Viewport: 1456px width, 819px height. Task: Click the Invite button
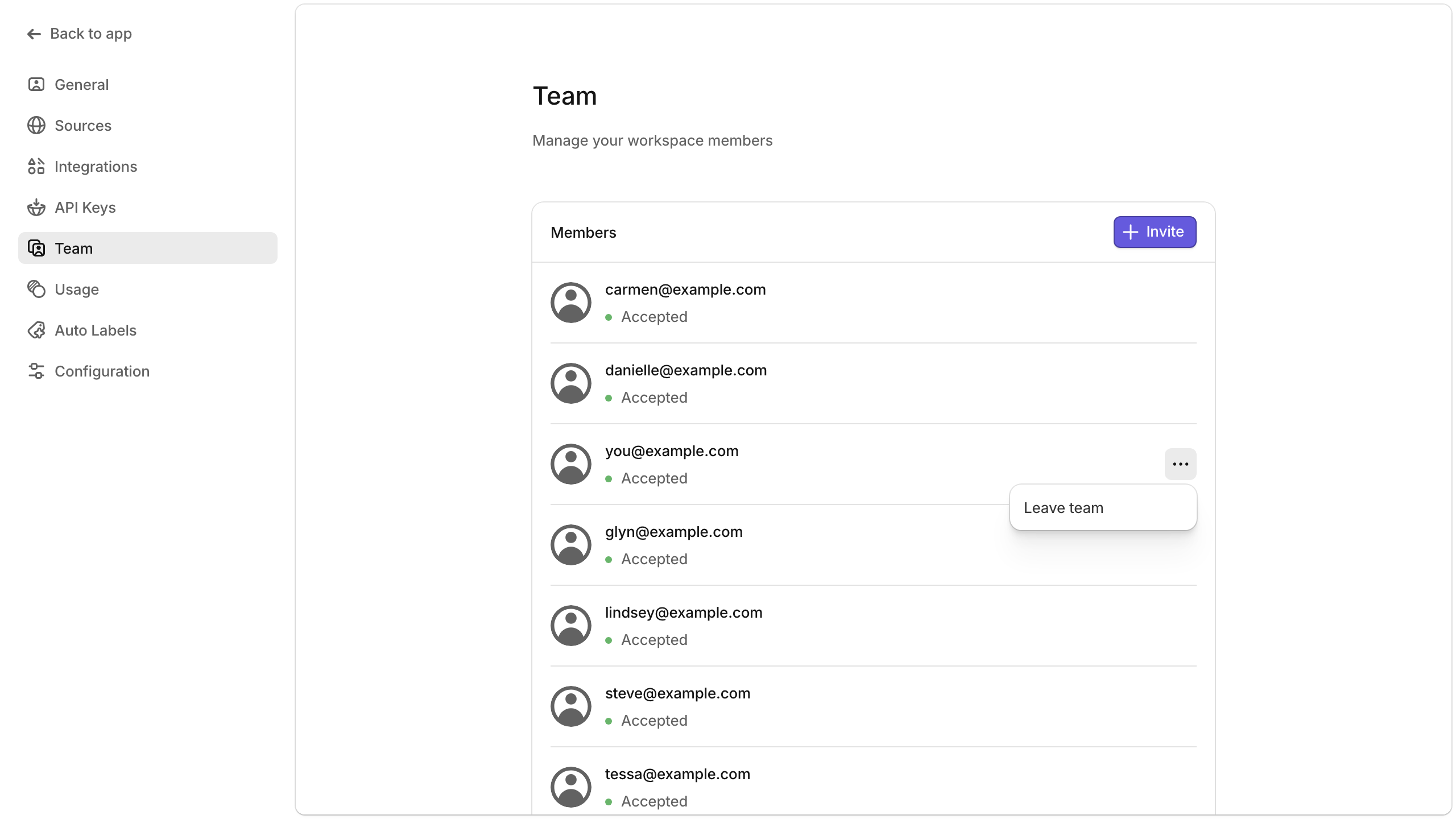pos(1154,231)
